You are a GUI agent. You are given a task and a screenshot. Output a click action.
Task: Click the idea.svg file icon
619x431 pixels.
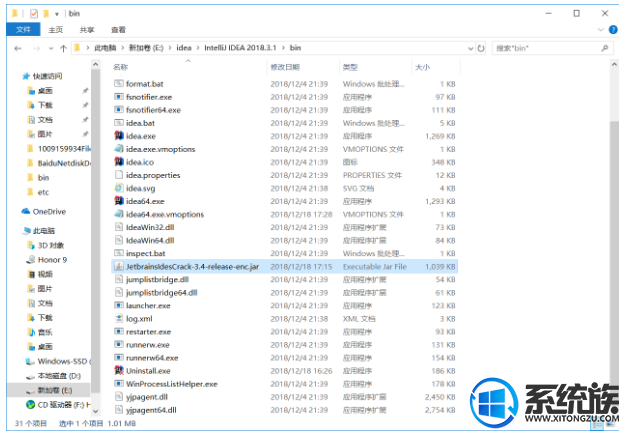(x=119, y=188)
